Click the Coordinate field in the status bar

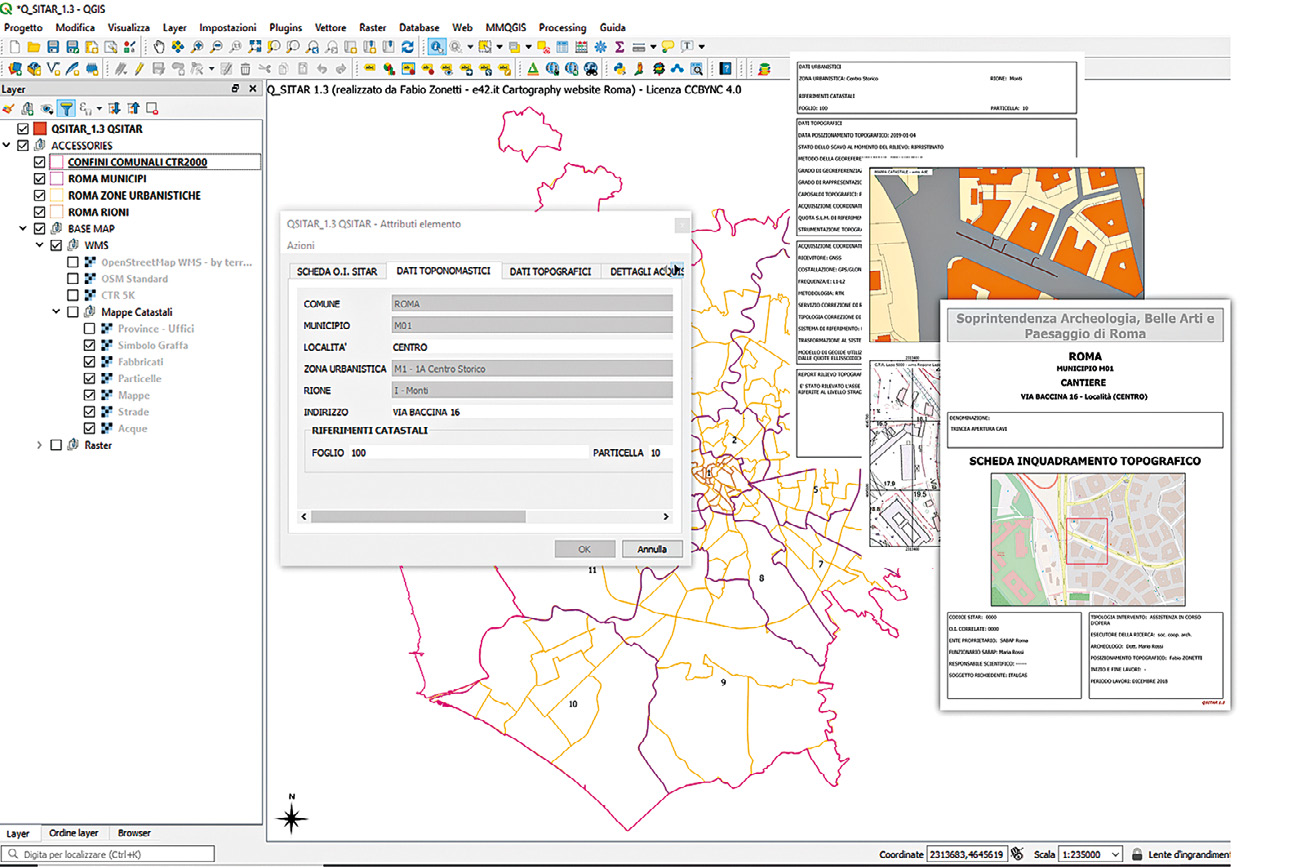tap(968, 855)
